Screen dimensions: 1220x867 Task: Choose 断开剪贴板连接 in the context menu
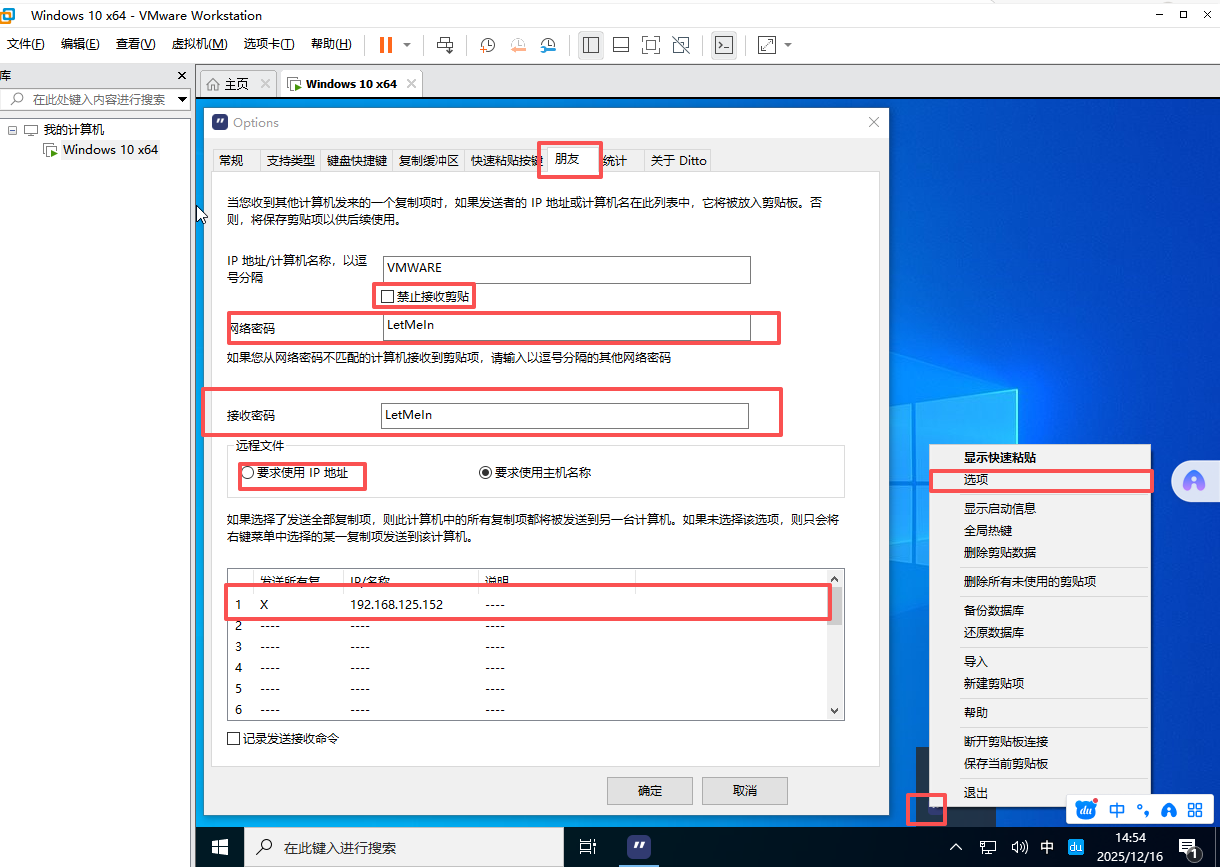1040,742
